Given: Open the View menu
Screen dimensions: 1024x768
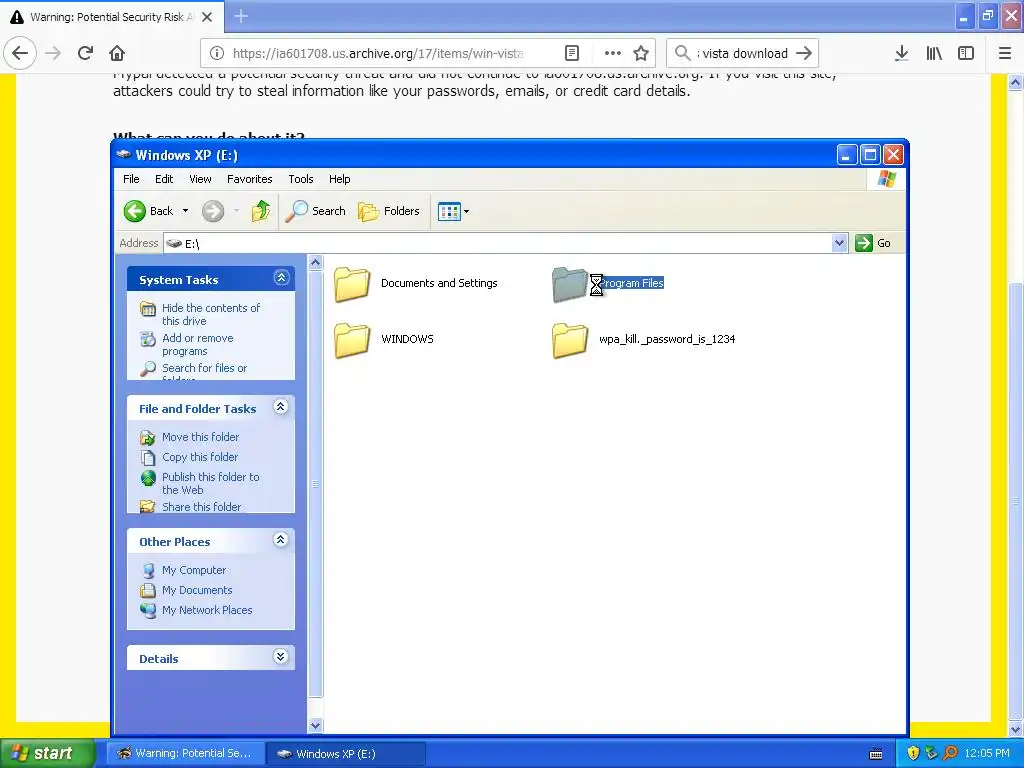Looking at the screenshot, I should [x=200, y=179].
